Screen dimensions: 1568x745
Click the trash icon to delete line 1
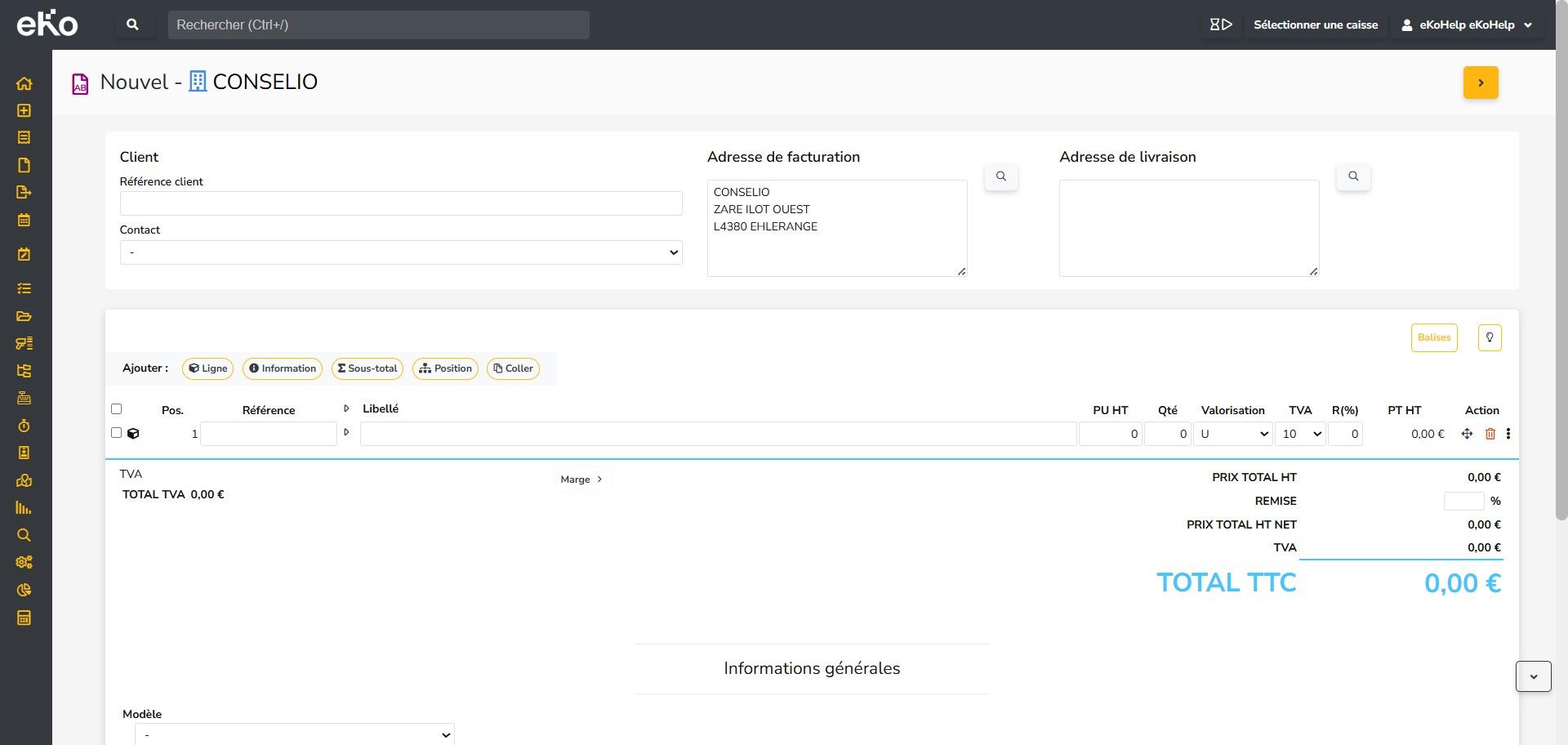[1490, 434]
